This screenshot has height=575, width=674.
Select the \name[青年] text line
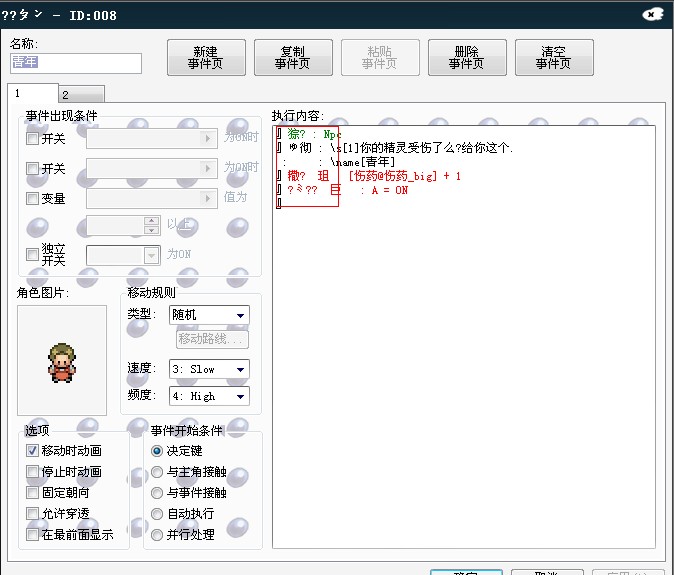tap(339, 162)
